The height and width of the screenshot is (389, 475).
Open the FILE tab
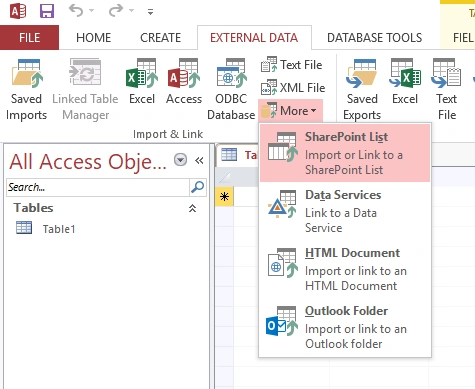(29, 38)
